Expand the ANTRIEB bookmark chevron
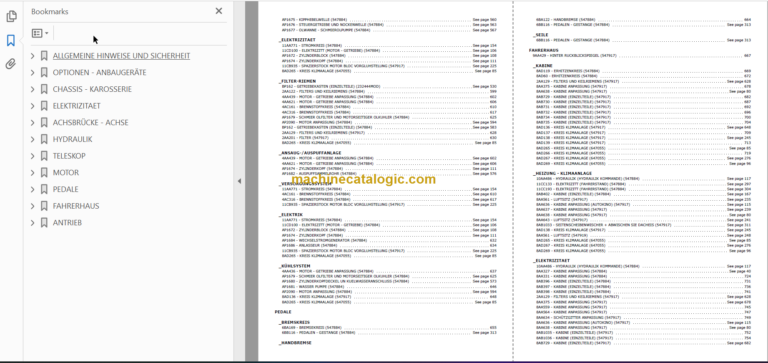Screen dimensions: 768x363 tap(32, 222)
